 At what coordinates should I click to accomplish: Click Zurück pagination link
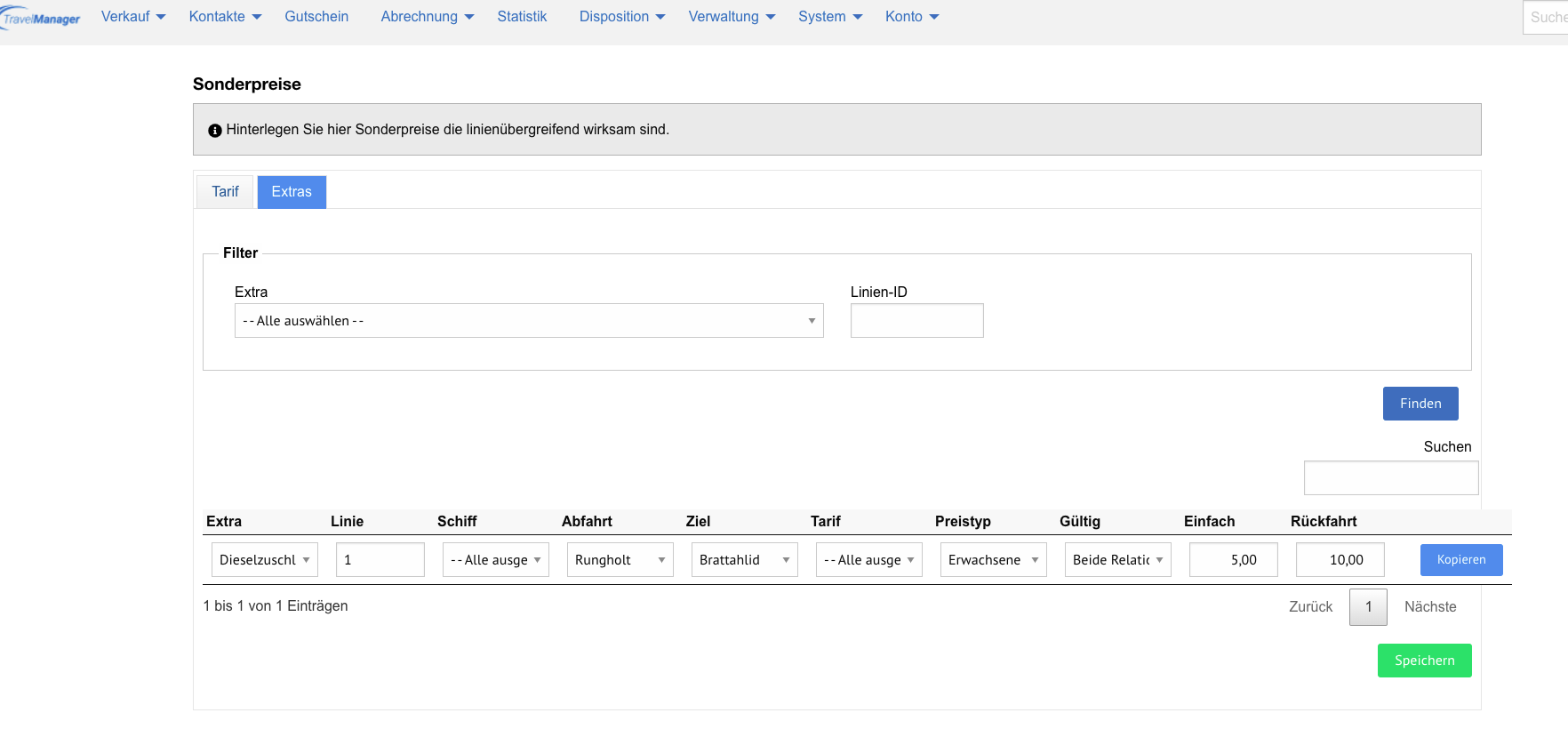(x=1310, y=607)
